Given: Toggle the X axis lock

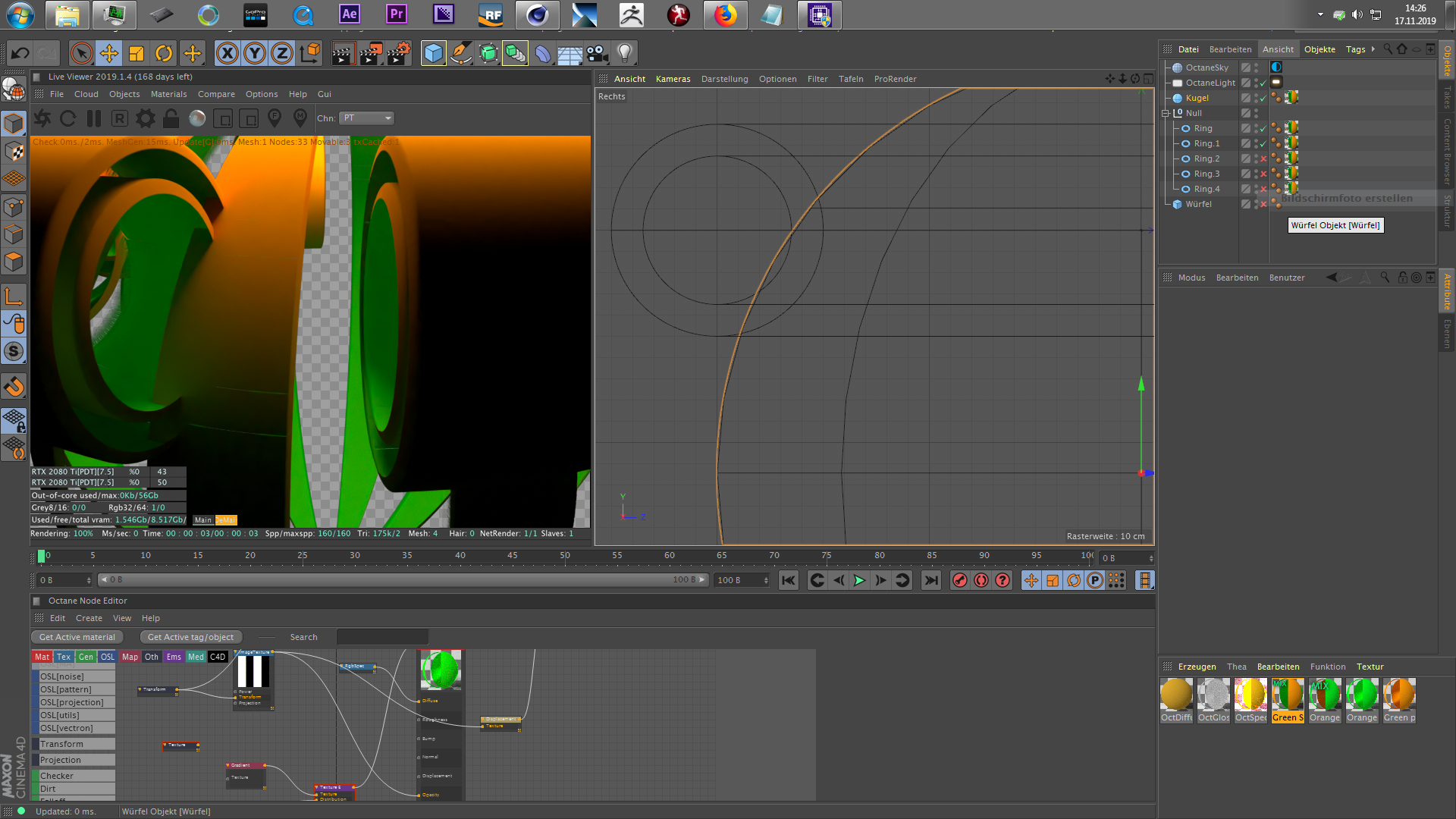Looking at the screenshot, I should (227, 53).
